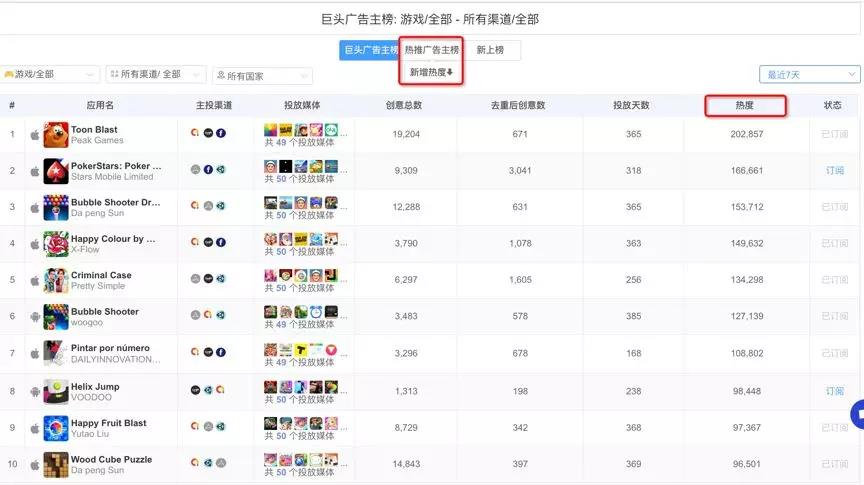Click the 应用名 column header
Image resolution: width=864 pixels, height=485 pixels.
tap(100, 105)
